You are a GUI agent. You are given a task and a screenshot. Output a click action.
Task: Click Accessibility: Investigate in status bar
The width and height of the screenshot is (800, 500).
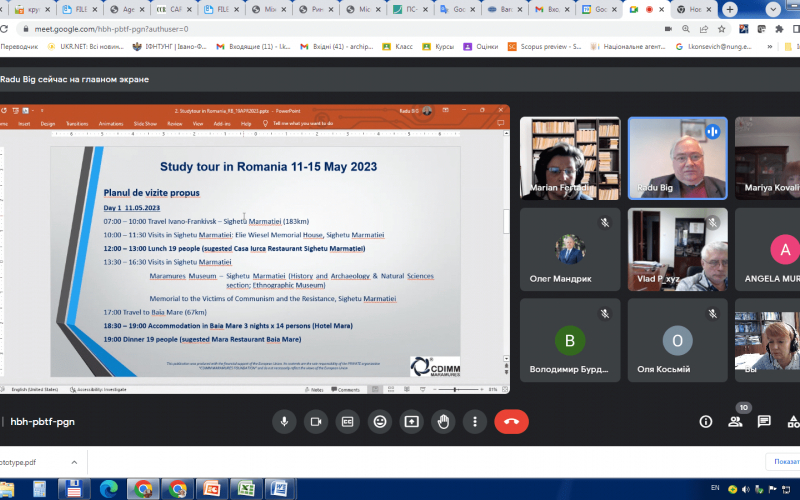tap(98, 389)
